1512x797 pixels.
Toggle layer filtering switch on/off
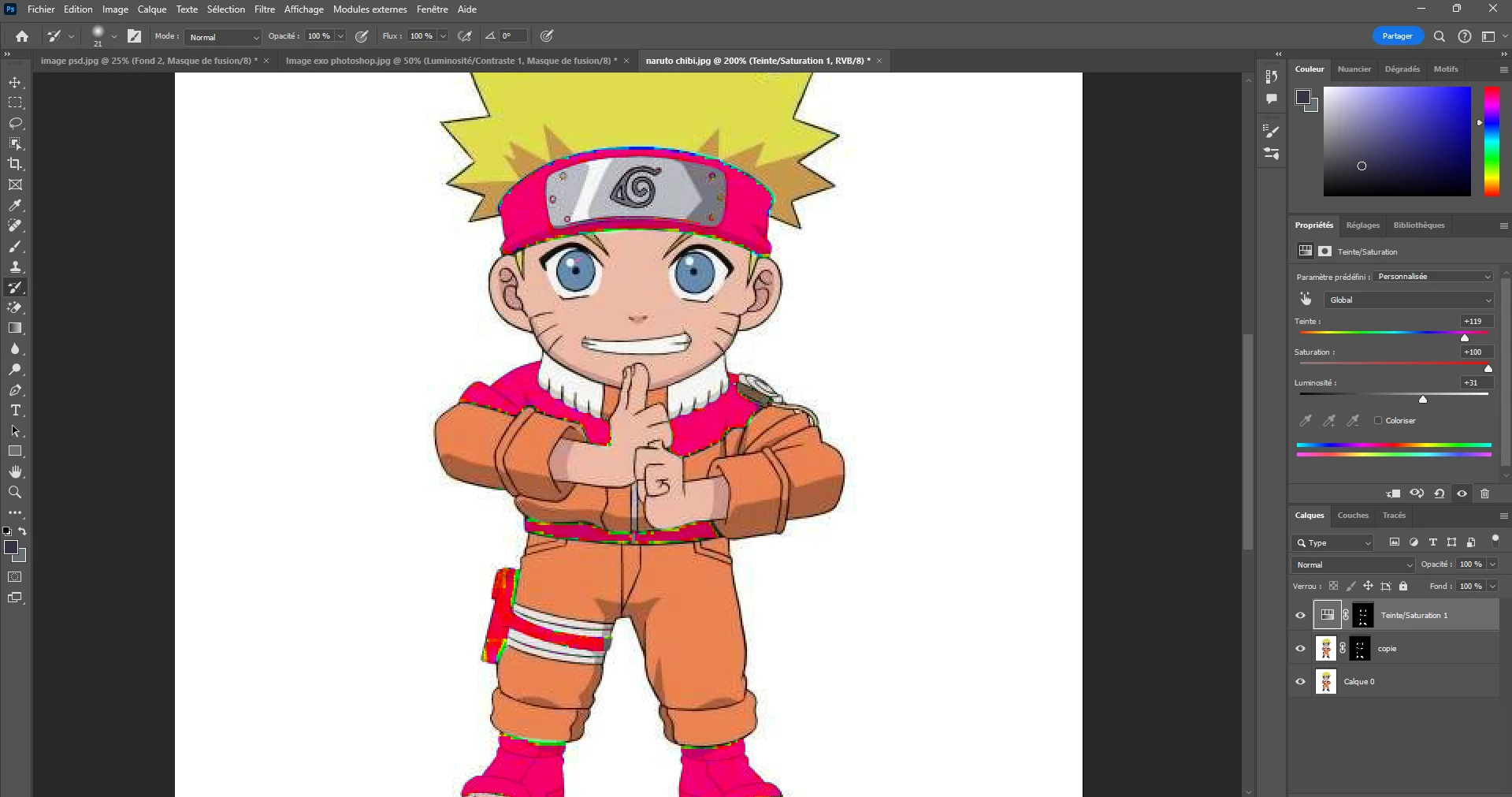pos(1495,541)
